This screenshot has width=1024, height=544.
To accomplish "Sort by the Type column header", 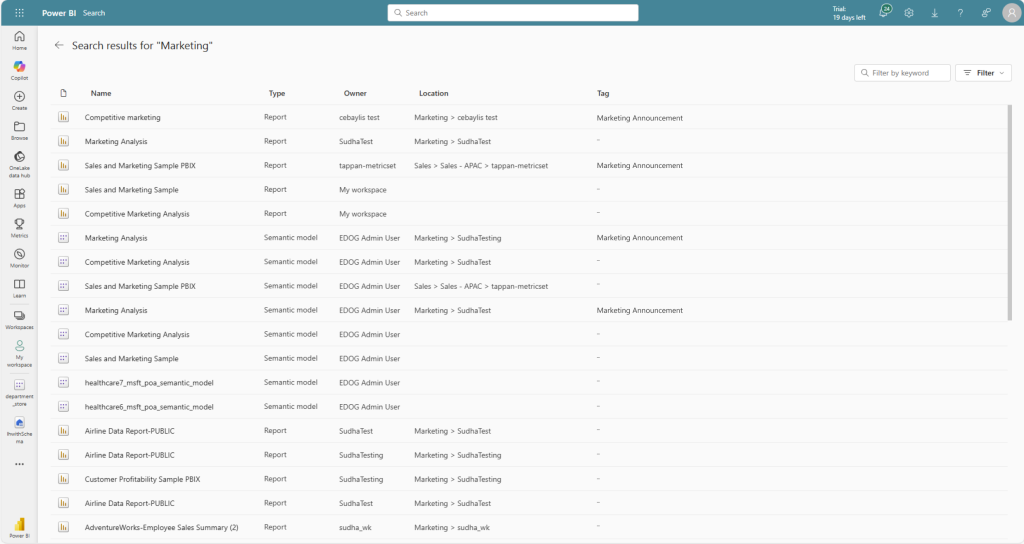I will 277,93.
